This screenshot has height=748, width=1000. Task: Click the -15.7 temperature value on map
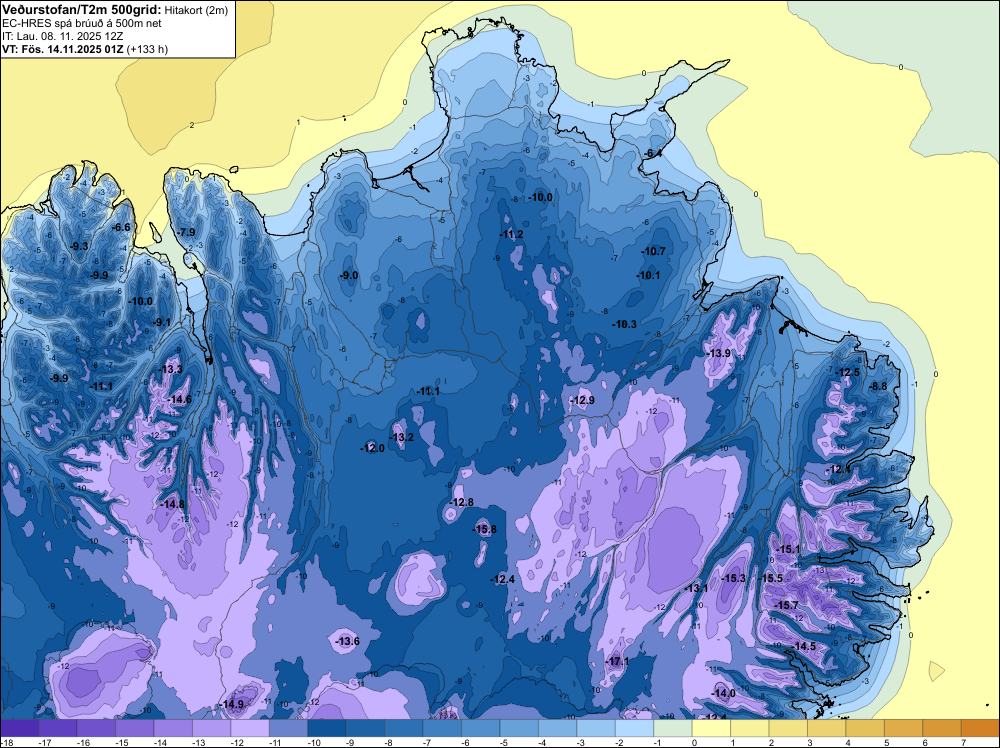(786, 605)
